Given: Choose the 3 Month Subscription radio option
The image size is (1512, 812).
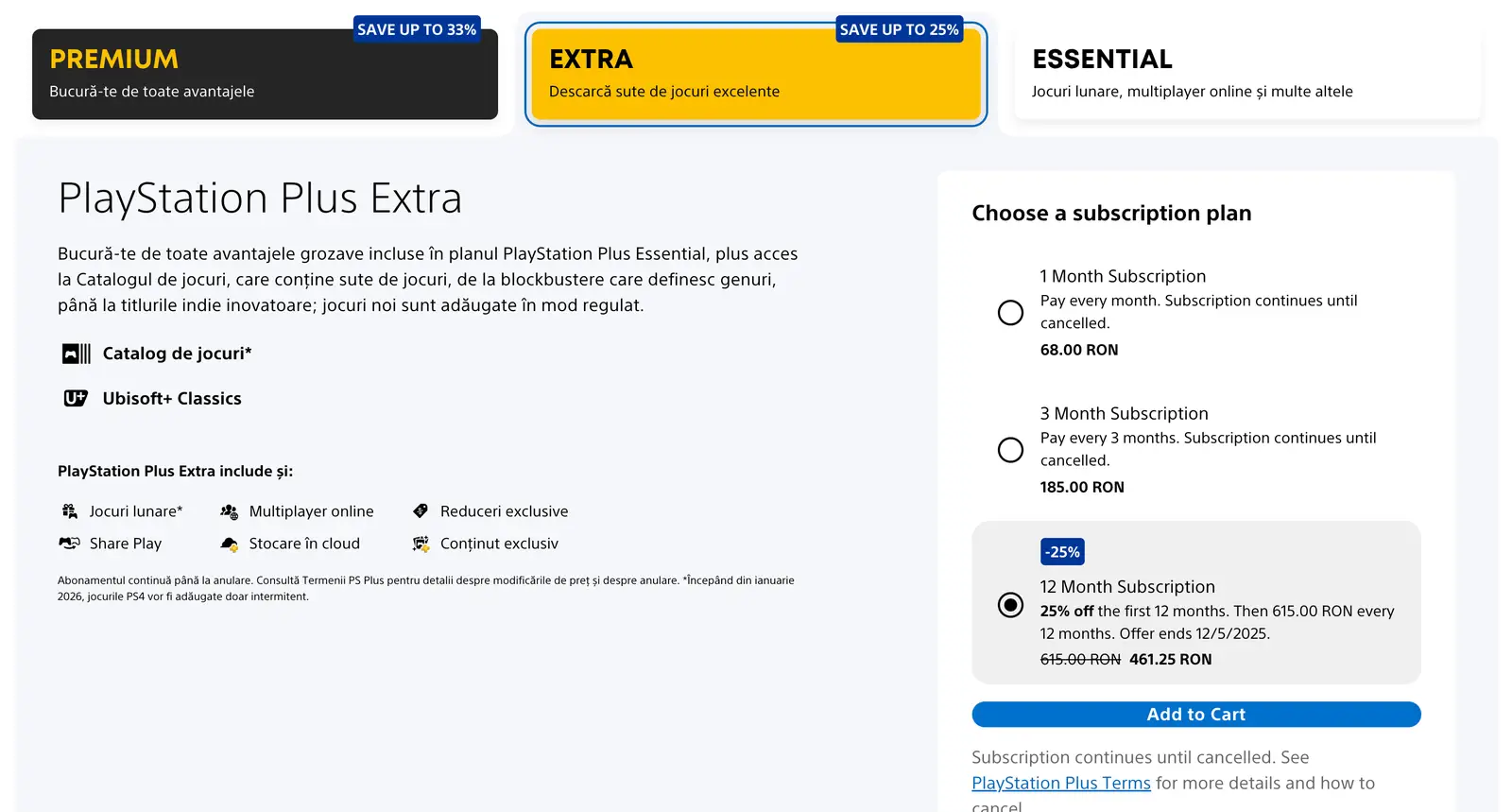Looking at the screenshot, I should pos(1010,450).
